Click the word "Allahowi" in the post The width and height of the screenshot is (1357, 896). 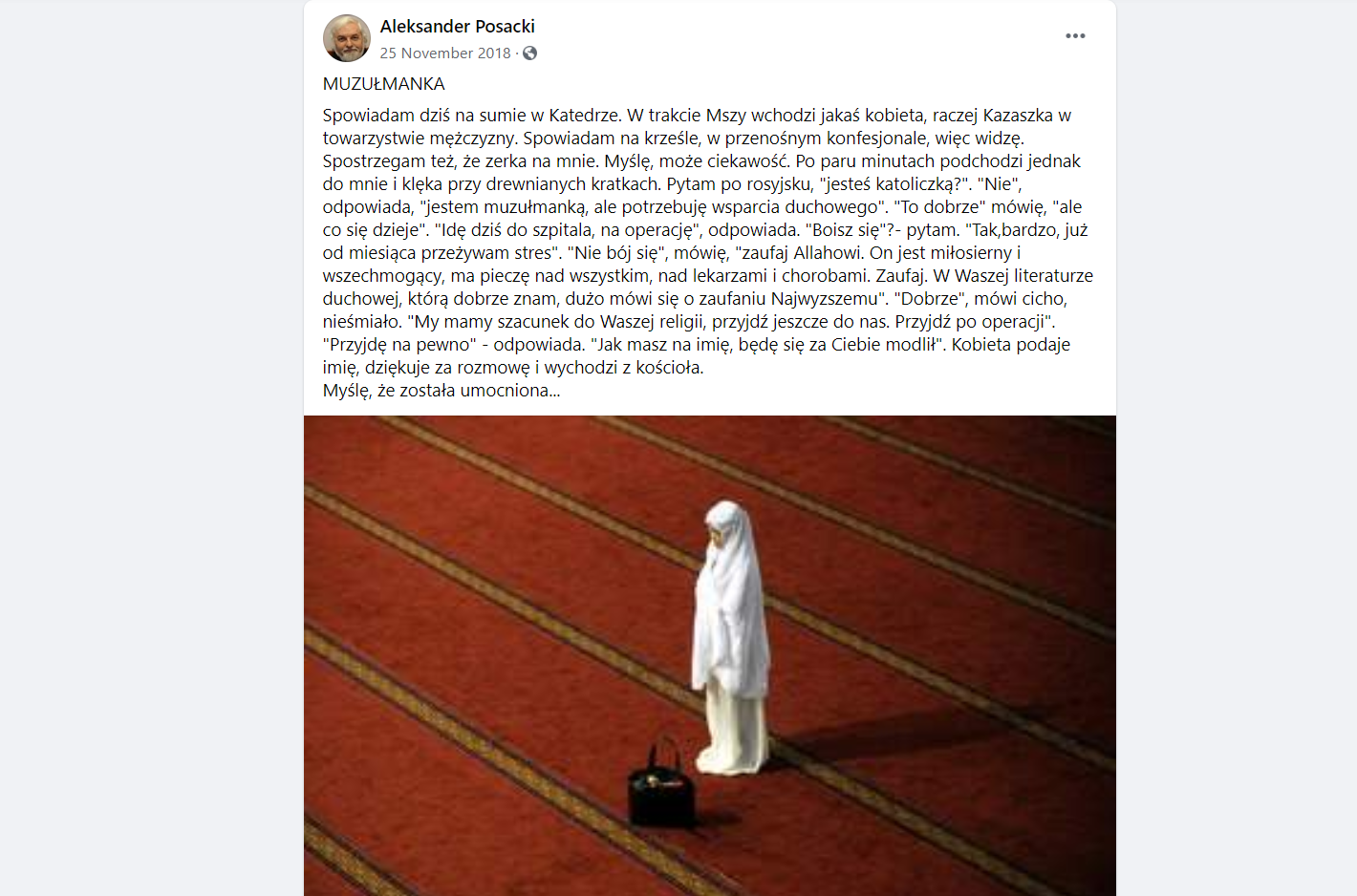(828, 253)
